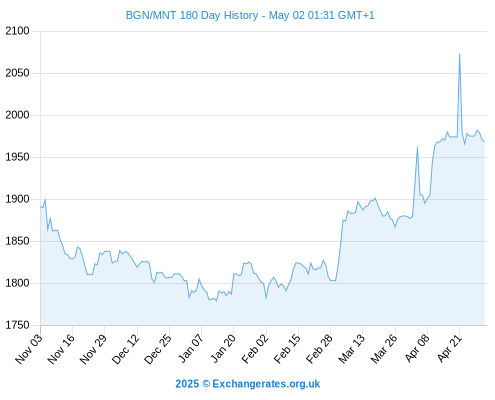
Task: Select the Jan 07 date axis label
Action: [191, 348]
